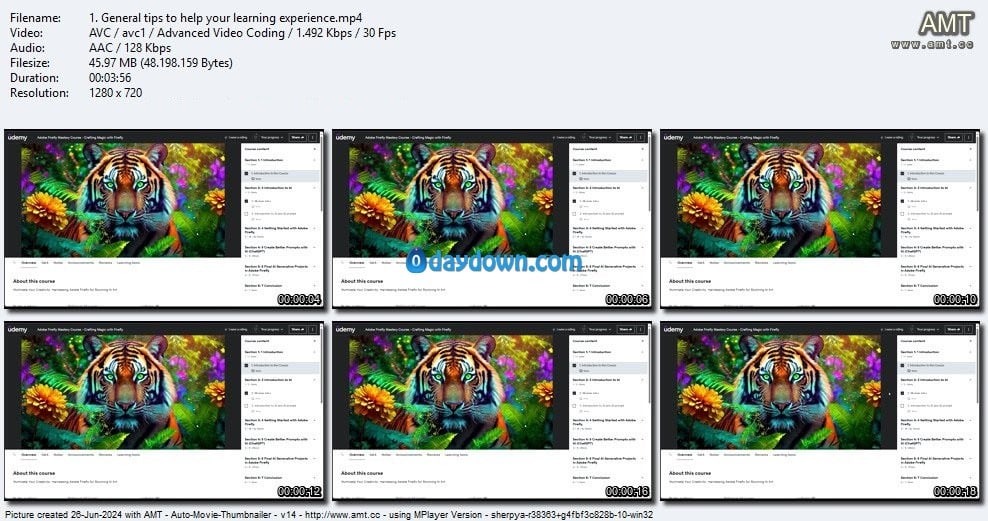Click the resolution value 1280 x 720
The image size is (988, 521).
[x=116, y=93]
